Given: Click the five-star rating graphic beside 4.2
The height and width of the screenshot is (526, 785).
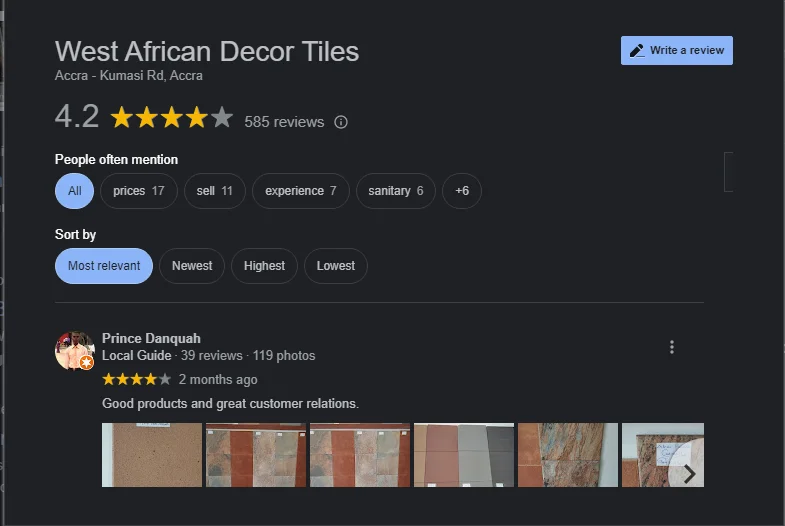Looking at the screenshot, I should 171,118.
